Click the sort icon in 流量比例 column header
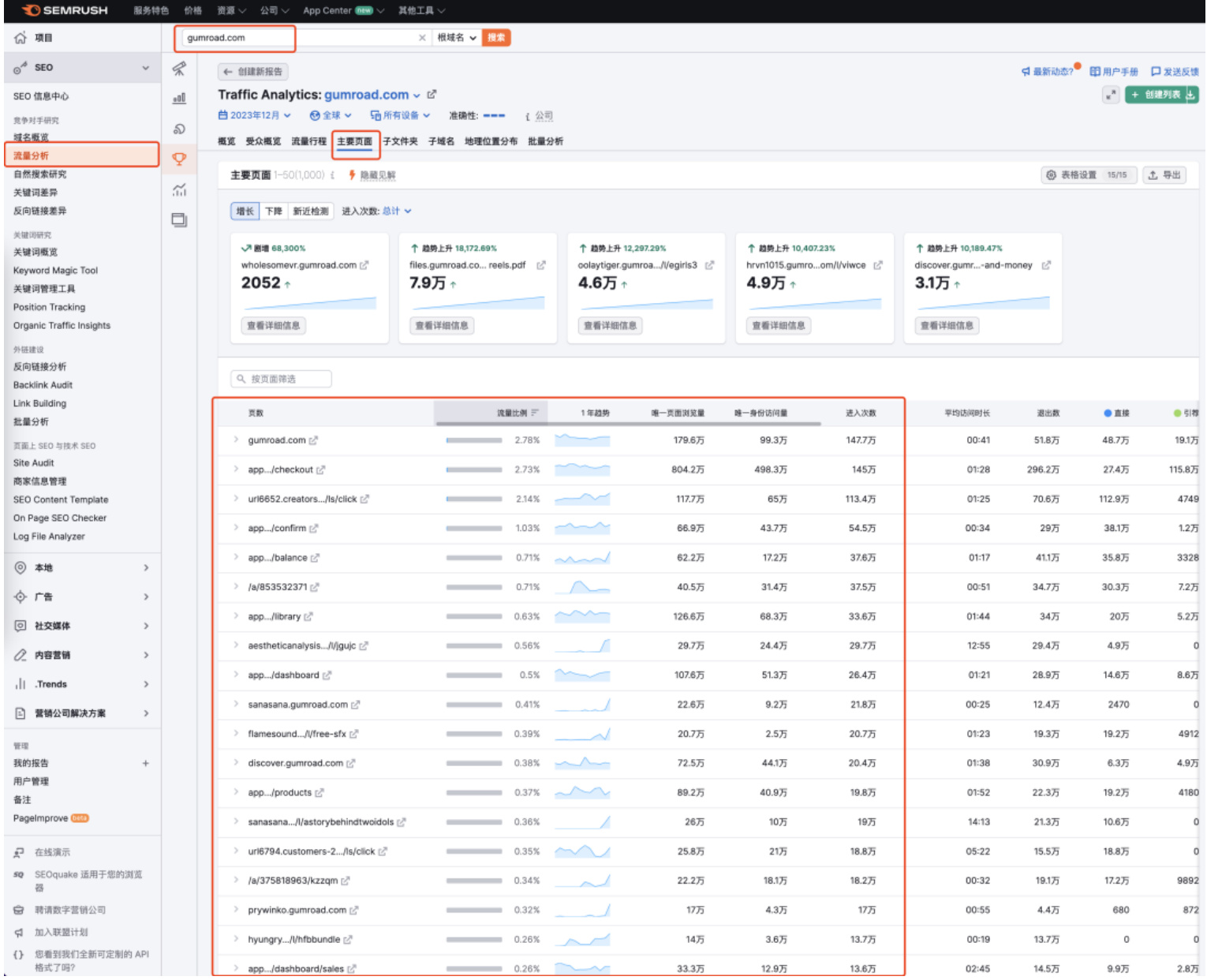 coord(535,413)
